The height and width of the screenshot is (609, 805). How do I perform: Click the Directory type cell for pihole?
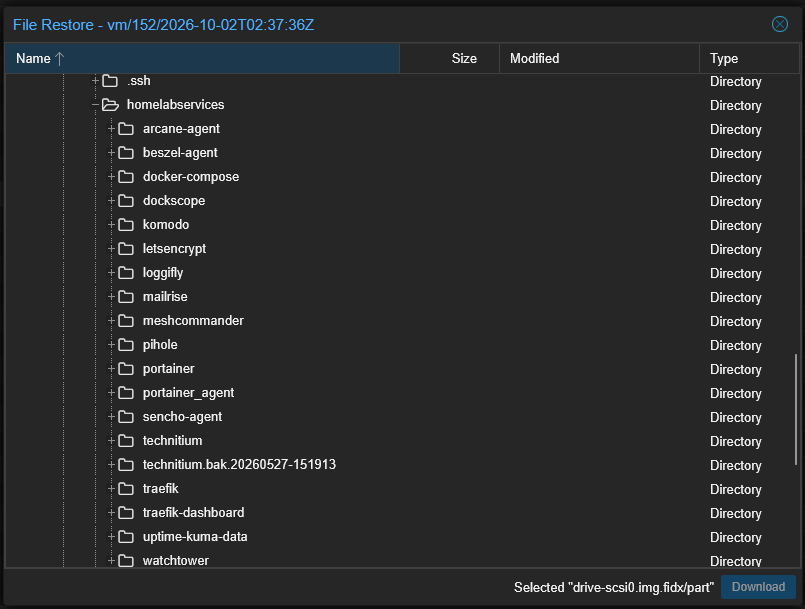(735, 345)
